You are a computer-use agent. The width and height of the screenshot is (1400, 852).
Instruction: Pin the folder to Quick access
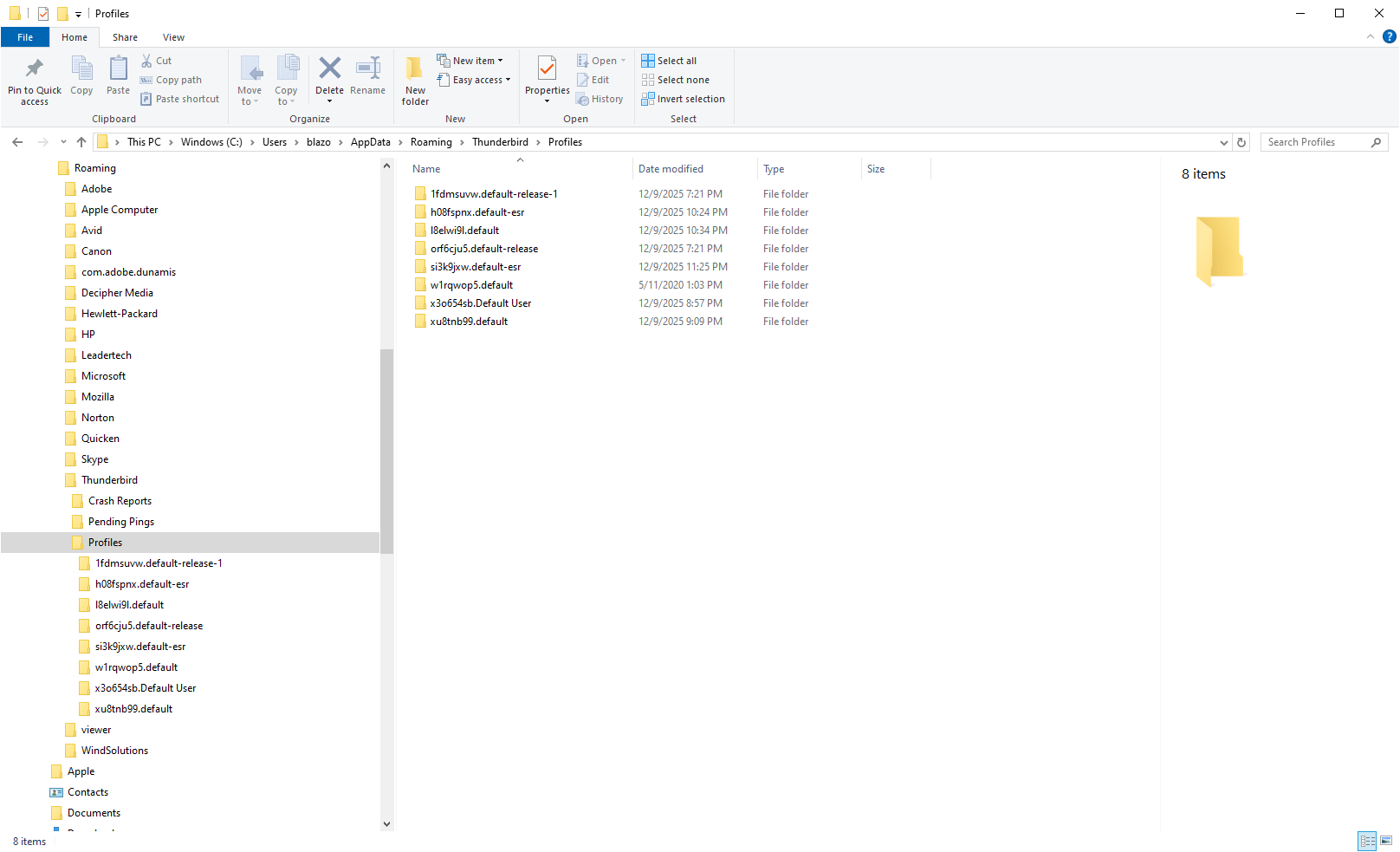(x=35, y=81)
